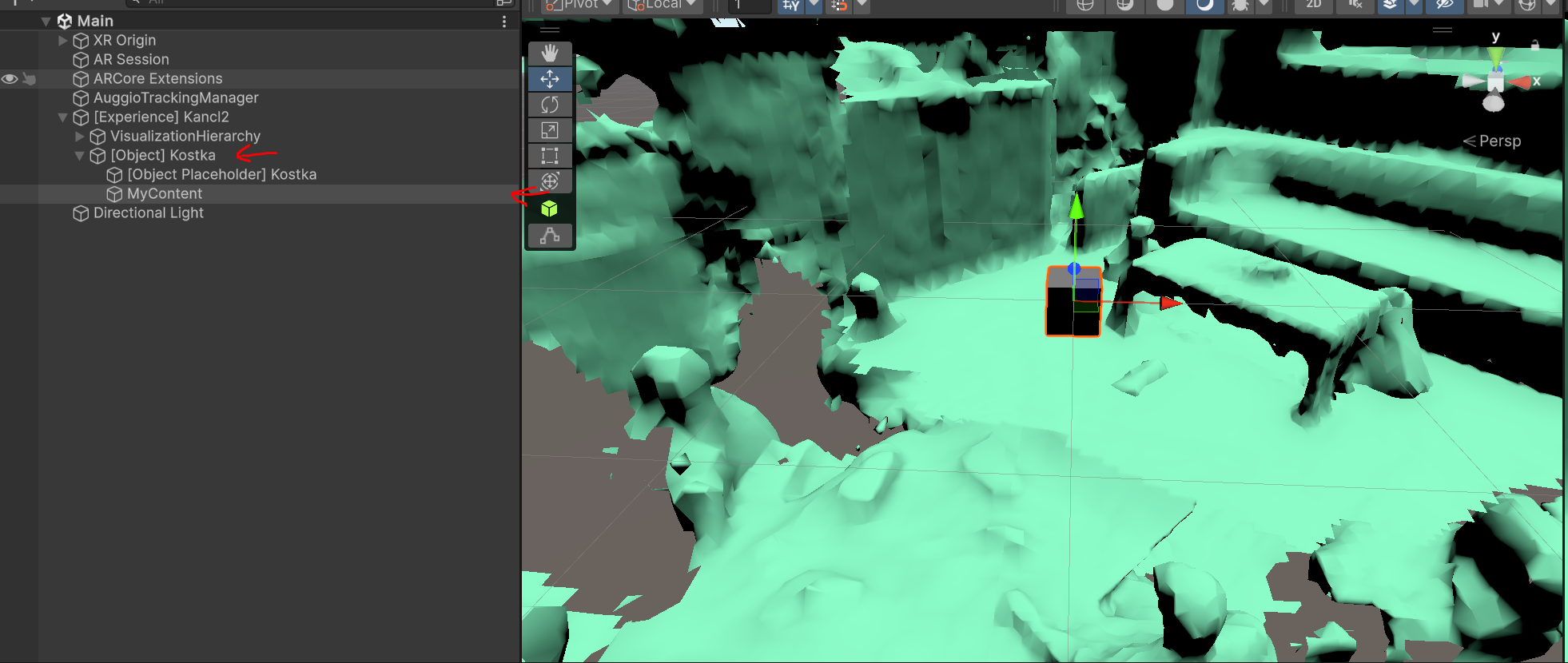Viewport: 1568px width, 663px height.
Task: Collapse the [Experience] Kancl2 node
Action: coord(63,117)
